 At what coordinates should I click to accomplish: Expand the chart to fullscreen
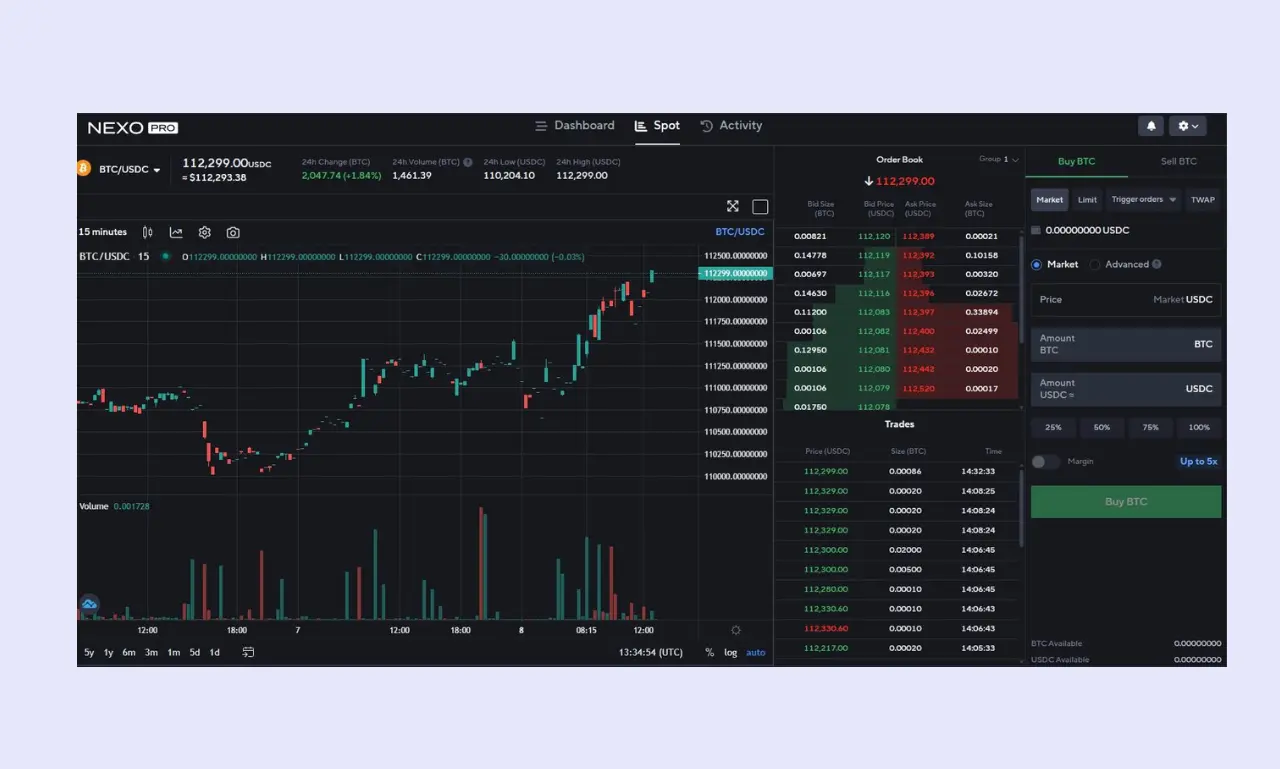point(733,206)
